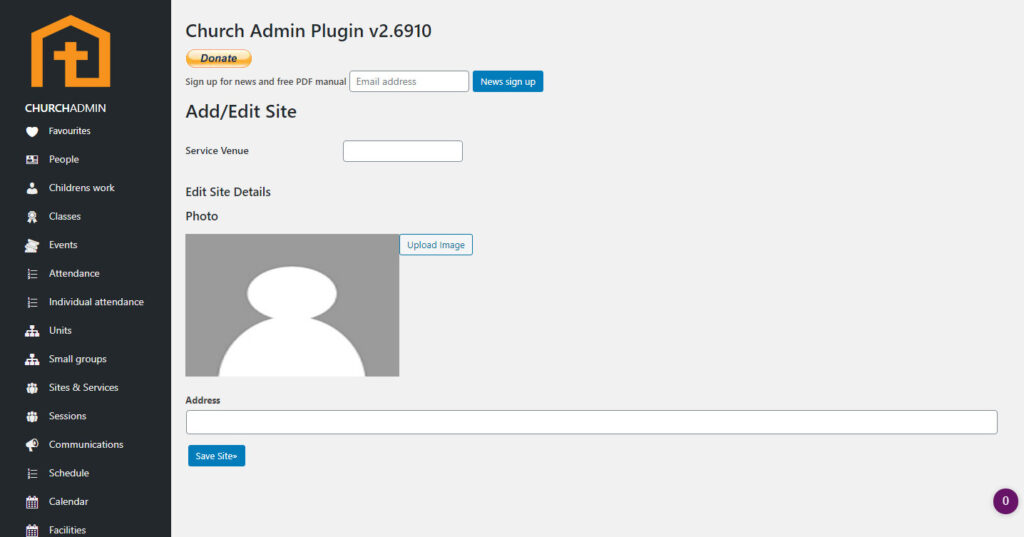Click the placeholder photo thumbnail

pyautogui.click(x=292, y=305)
